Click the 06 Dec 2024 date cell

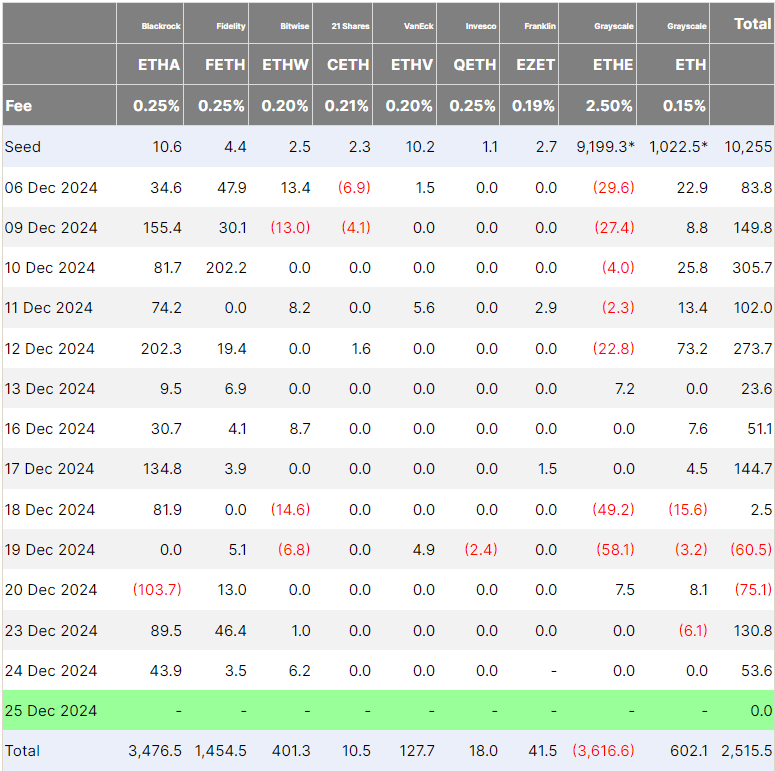(x=50, y=187)
